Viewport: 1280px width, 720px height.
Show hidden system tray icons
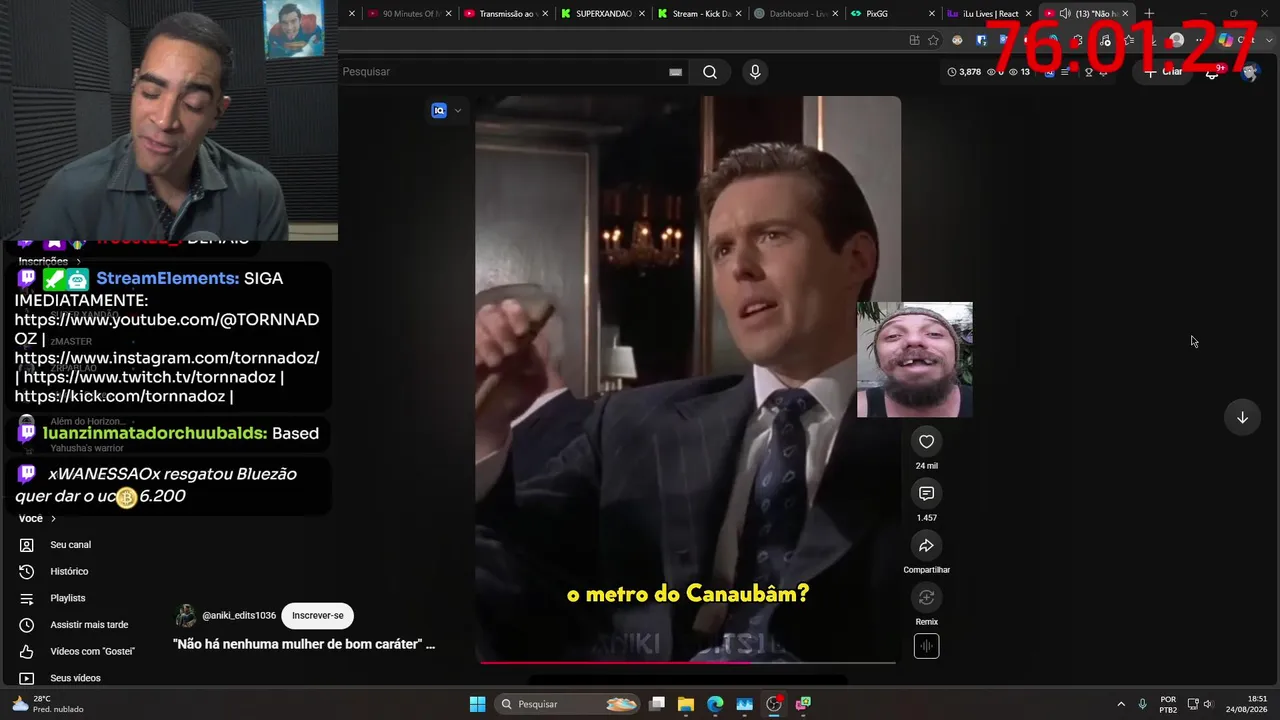click(1120, 704)
